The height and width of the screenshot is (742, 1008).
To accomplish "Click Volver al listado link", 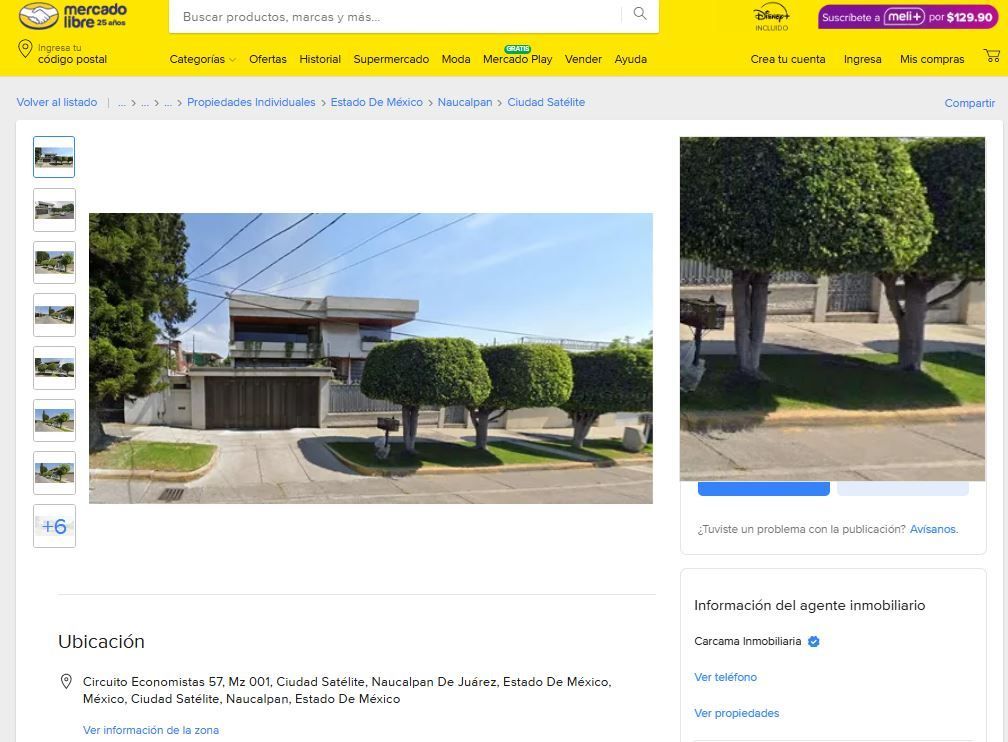I will click(x=57, y=102).
